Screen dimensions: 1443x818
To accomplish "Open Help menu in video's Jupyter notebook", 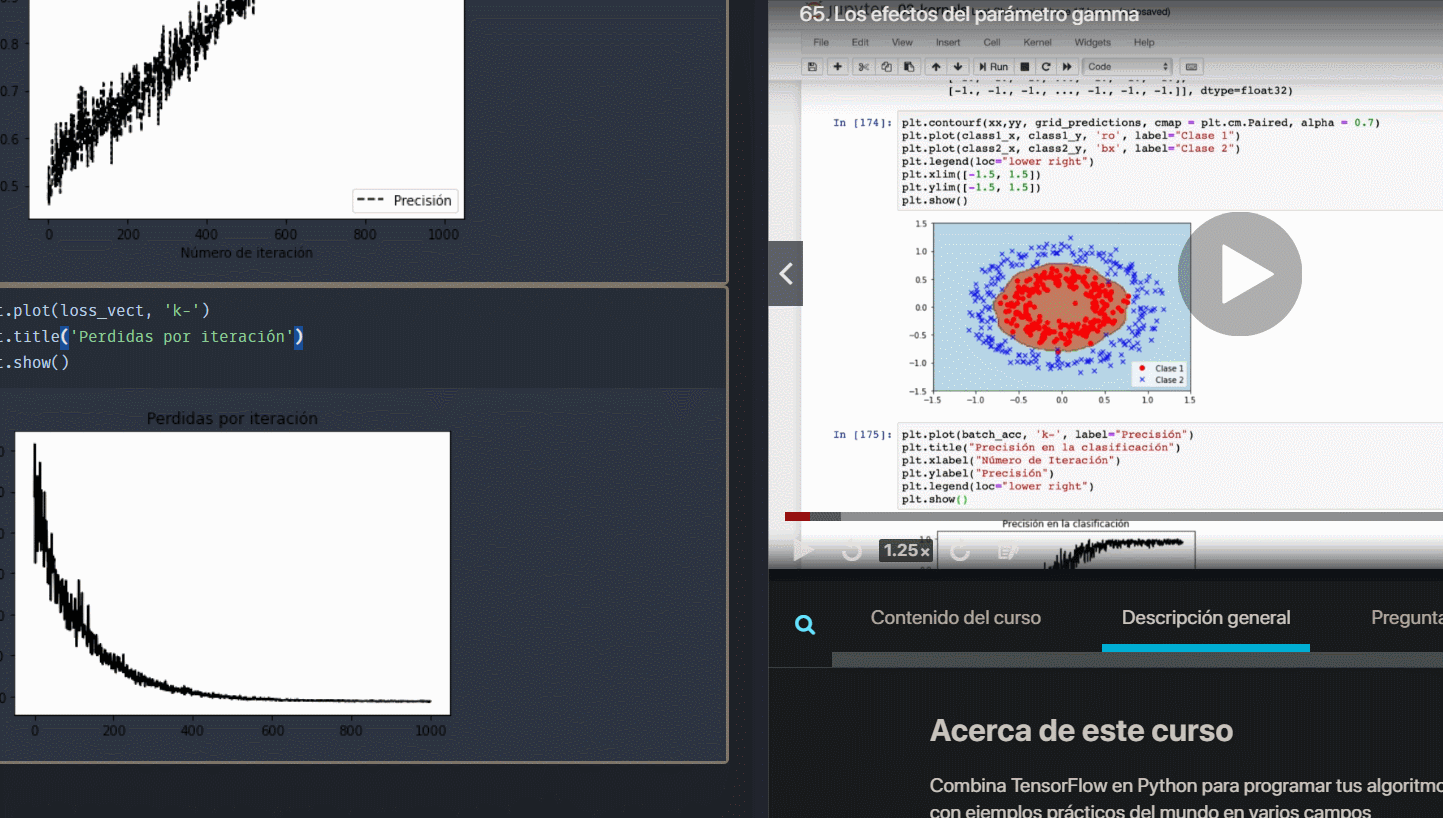I will click(1144, 43).
